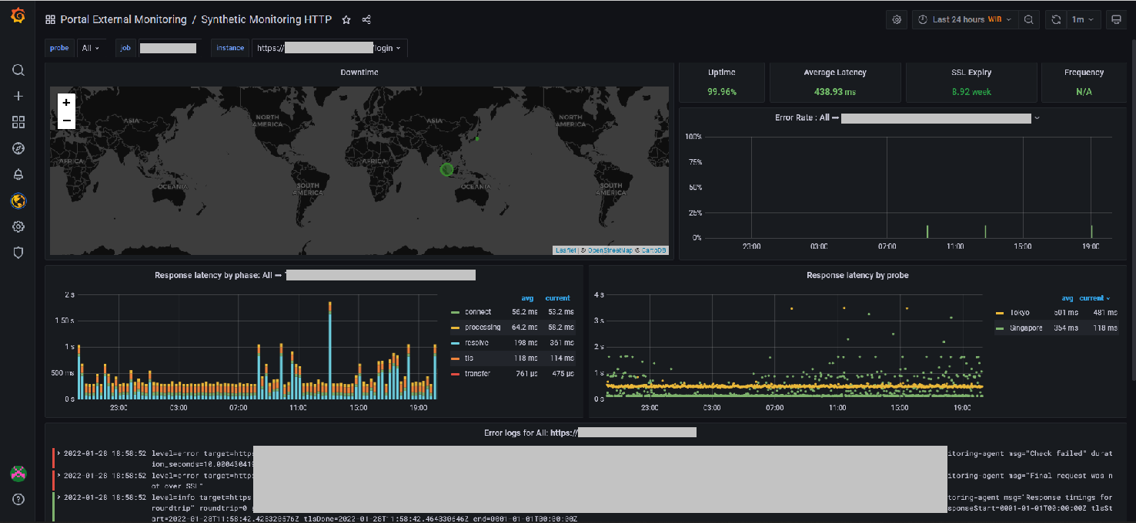Open the 1m refresh interval dropdown
The height and width of the screenshot is (523, 1136).
coord(1084,20)
